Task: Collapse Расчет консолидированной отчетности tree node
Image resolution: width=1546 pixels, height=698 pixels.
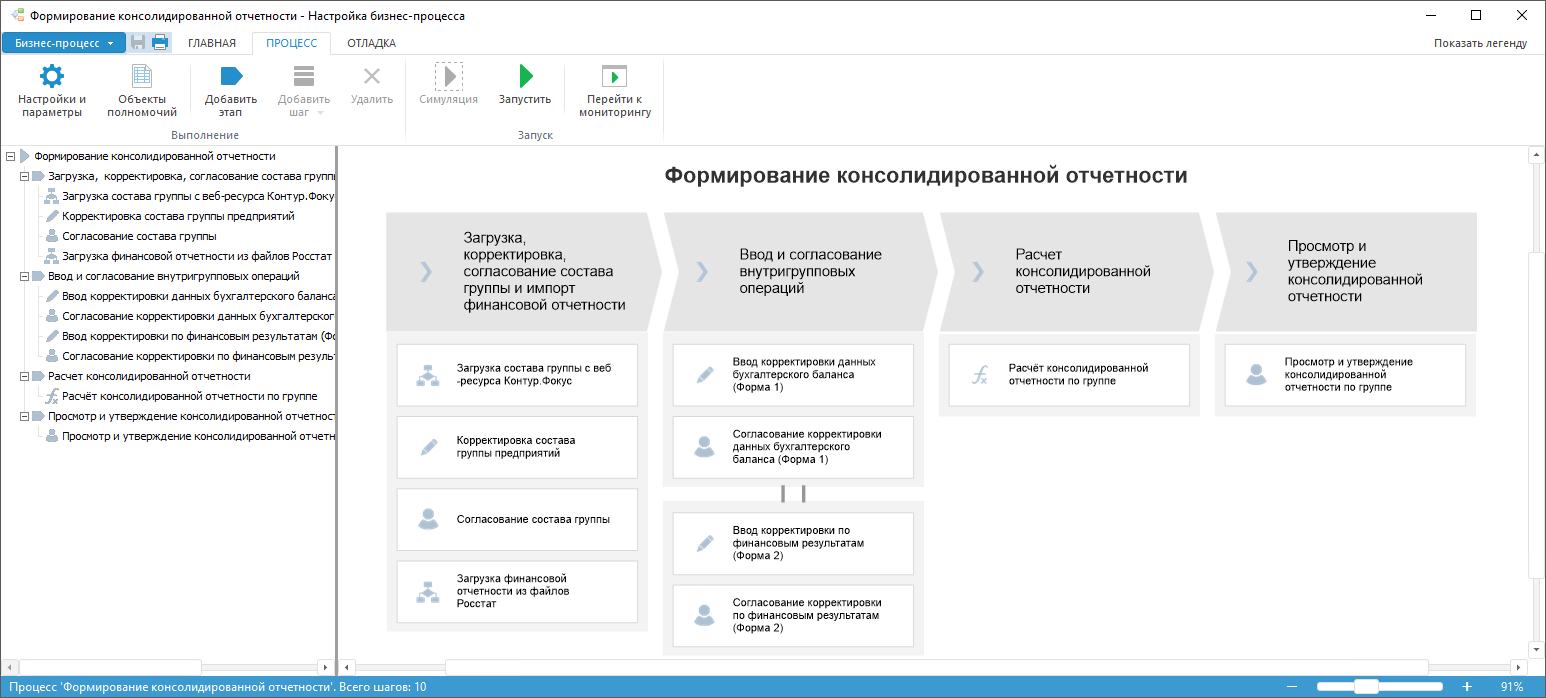Action: click(24, 376)
